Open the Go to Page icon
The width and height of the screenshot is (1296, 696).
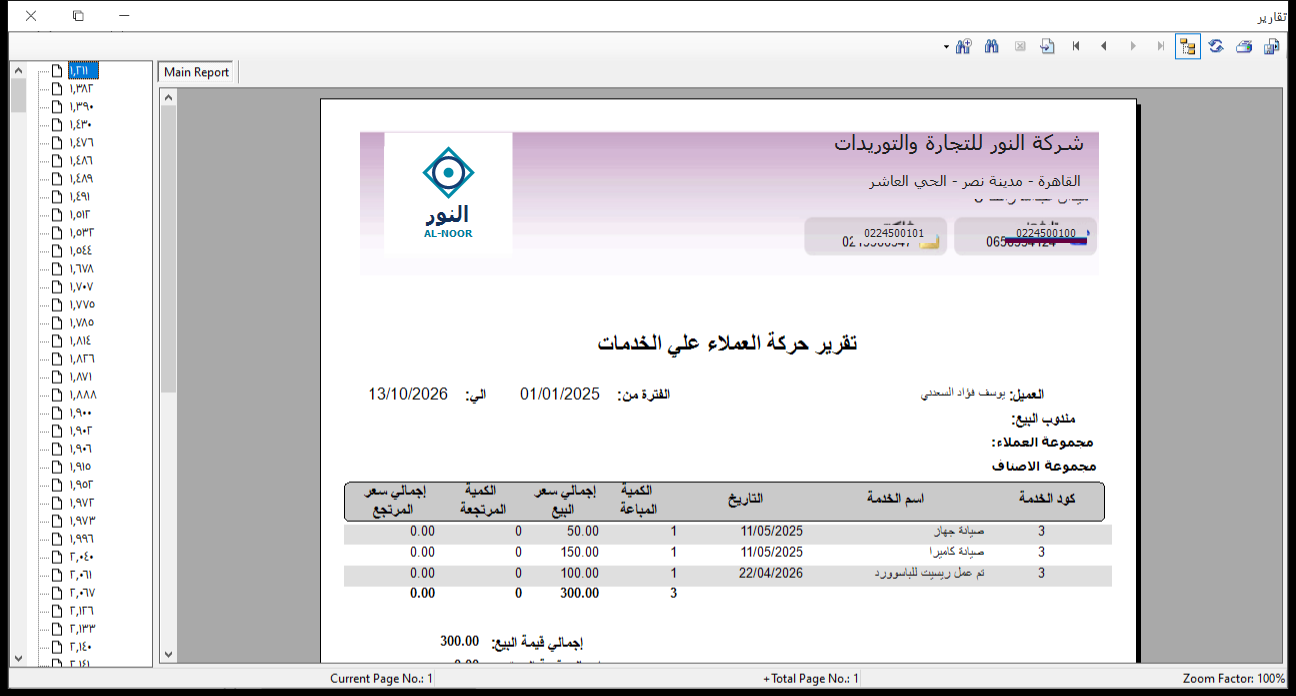click(1048, 46)
